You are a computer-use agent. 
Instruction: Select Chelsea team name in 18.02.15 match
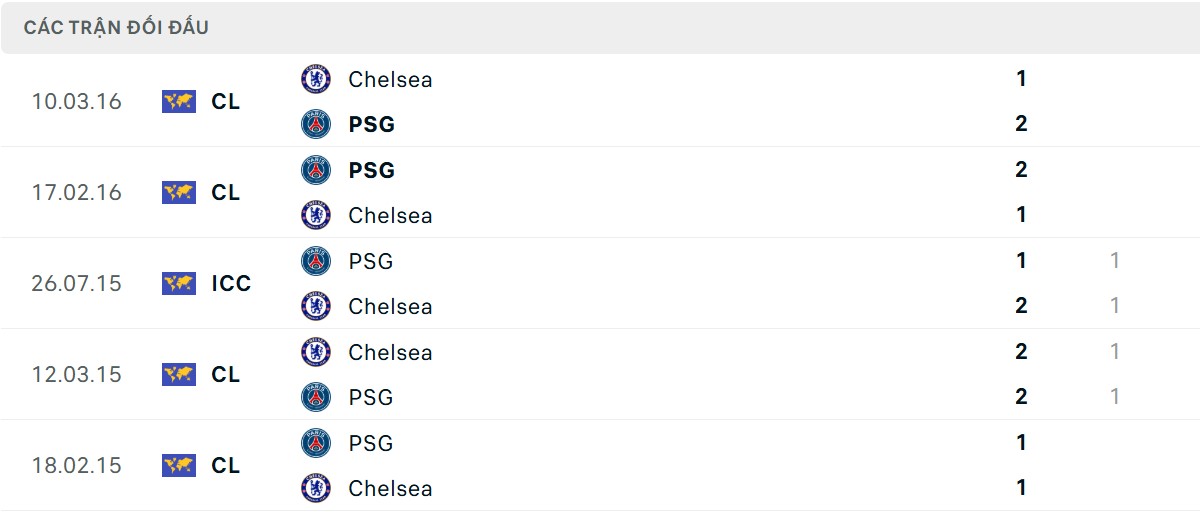[390, 488]
